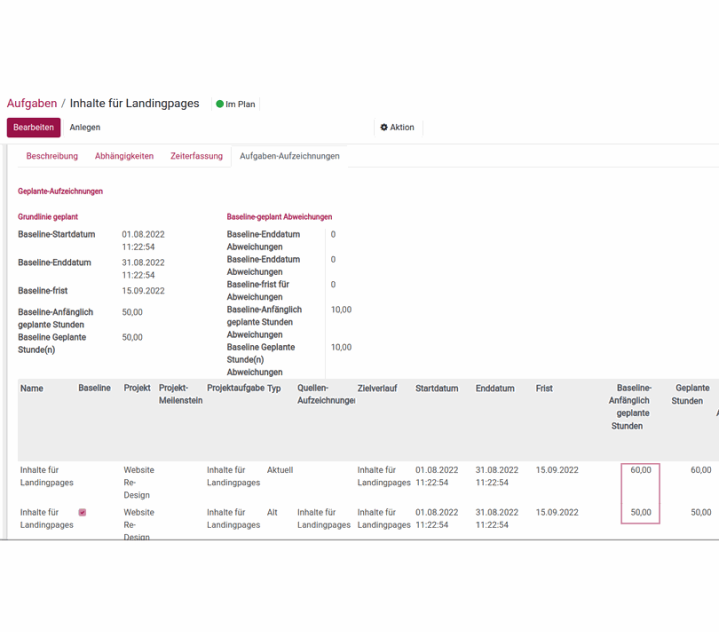Image resolution: width=719 pixels, height=632 pixels.
Task: Go back via Aufgaben breadcrumb link
Action: pyautogui.click(x=32, y=103)
